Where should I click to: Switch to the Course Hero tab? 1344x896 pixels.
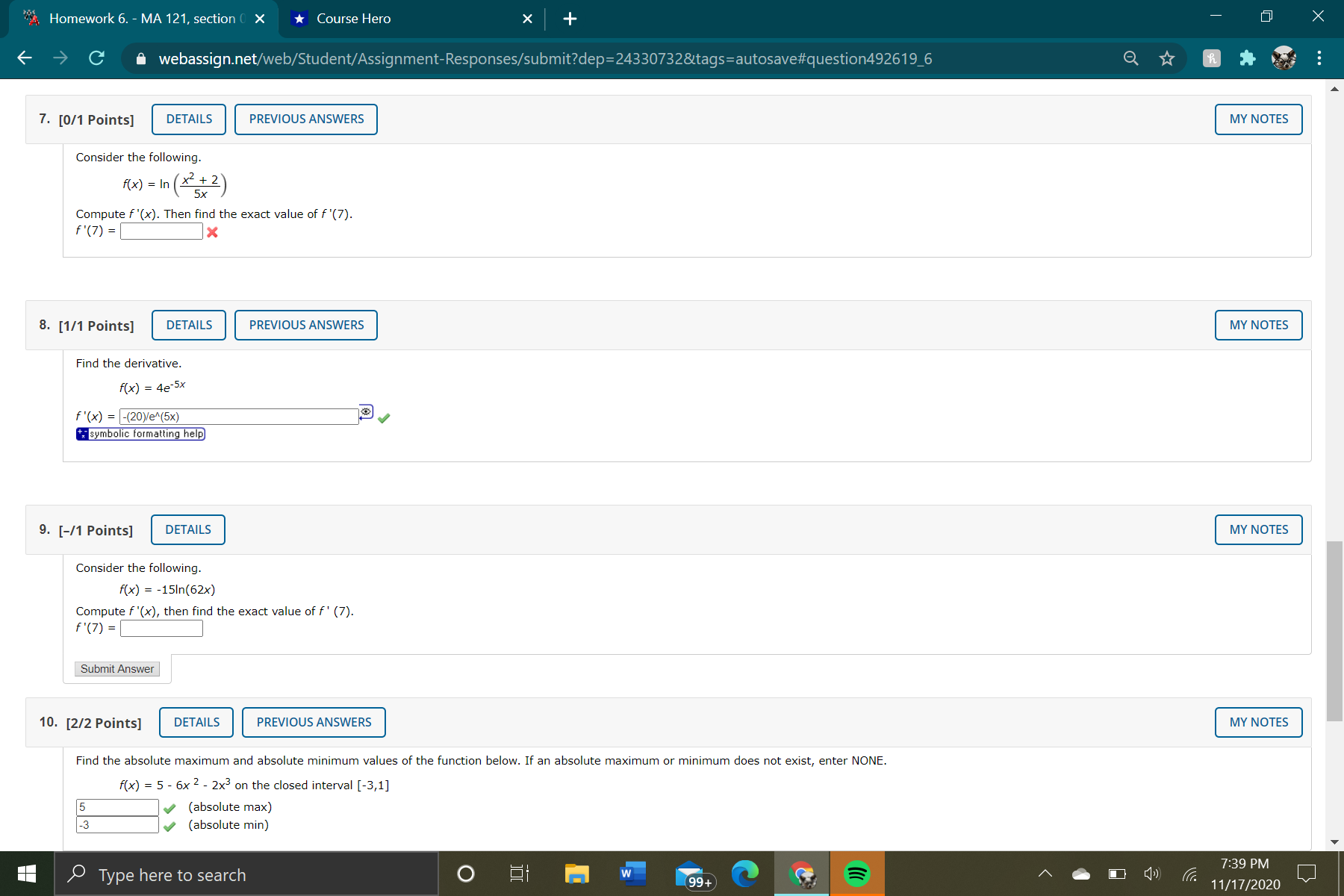412,19
